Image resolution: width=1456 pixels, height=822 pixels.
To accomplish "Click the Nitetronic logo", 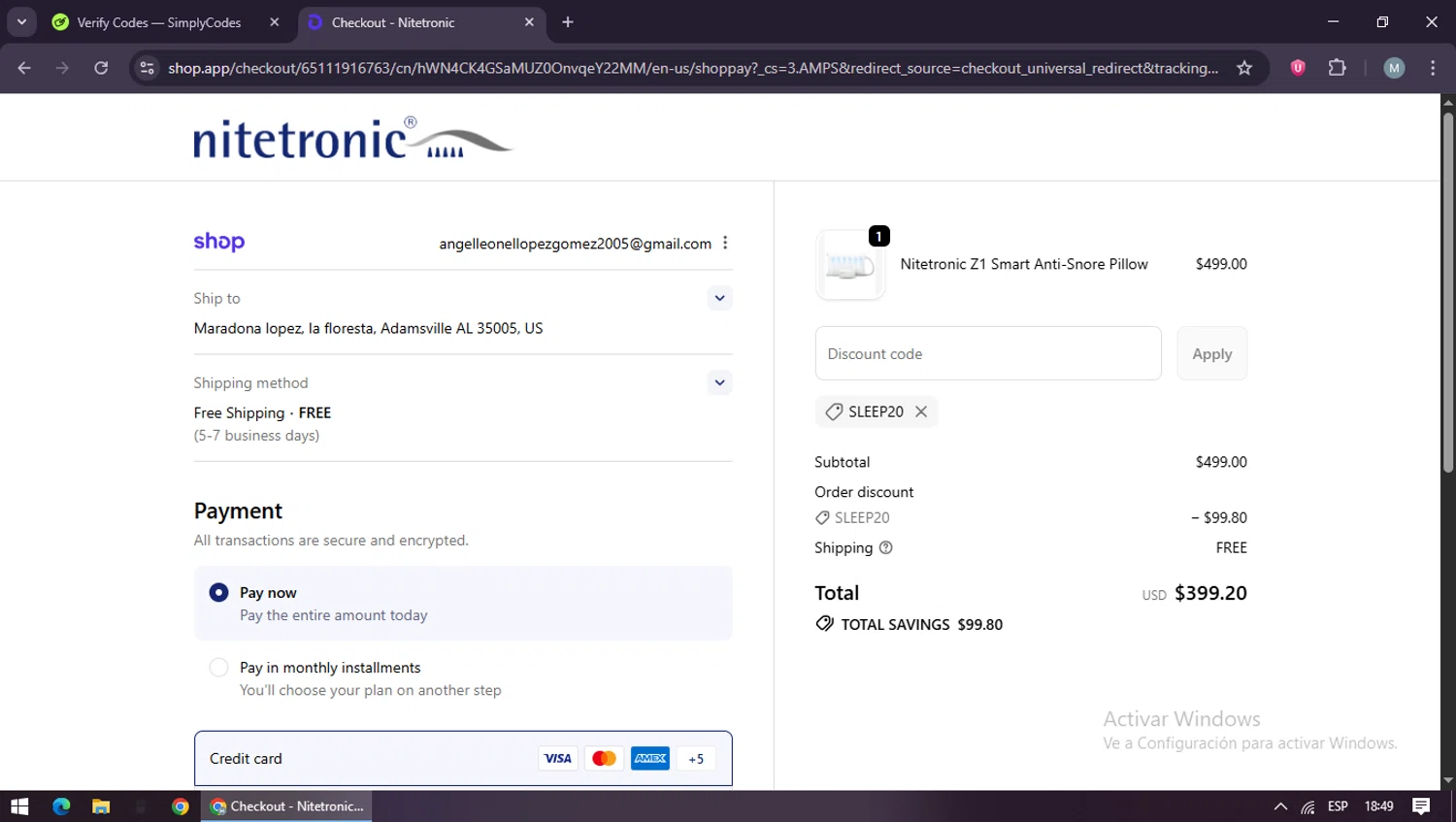I will [x=352, y=138].
